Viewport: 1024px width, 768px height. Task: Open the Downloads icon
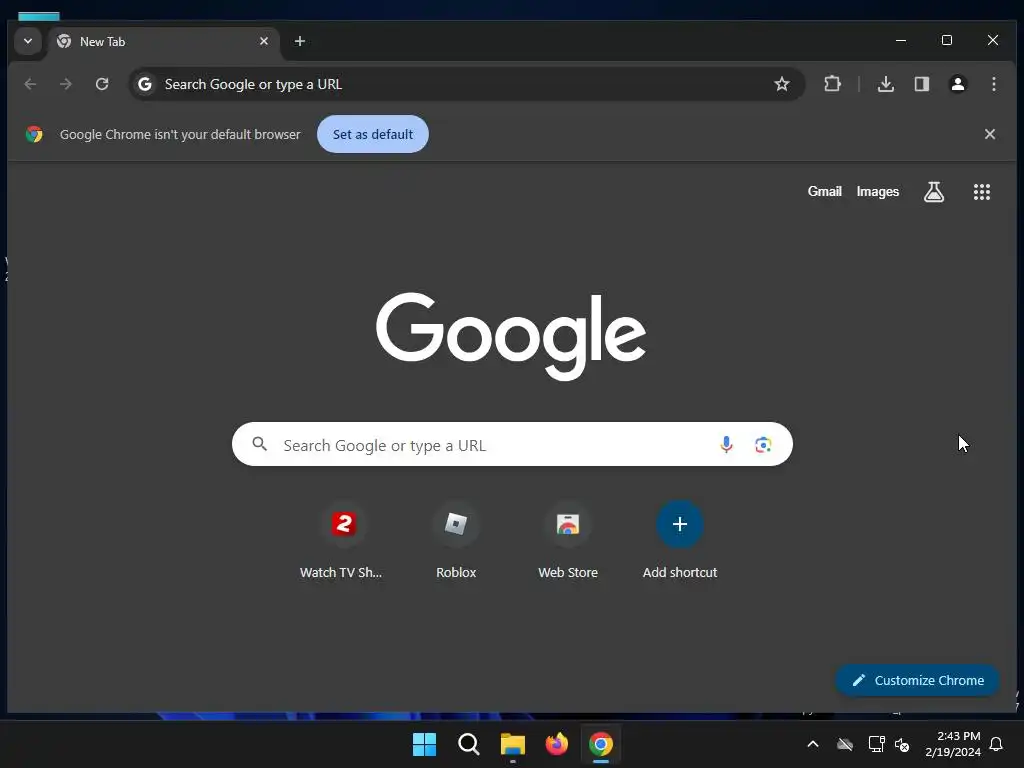coord(886,84)
